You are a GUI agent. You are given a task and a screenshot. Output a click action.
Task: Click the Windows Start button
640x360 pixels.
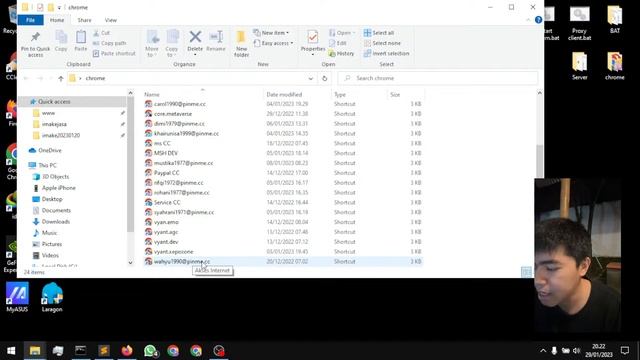click(x=11, y=351)
